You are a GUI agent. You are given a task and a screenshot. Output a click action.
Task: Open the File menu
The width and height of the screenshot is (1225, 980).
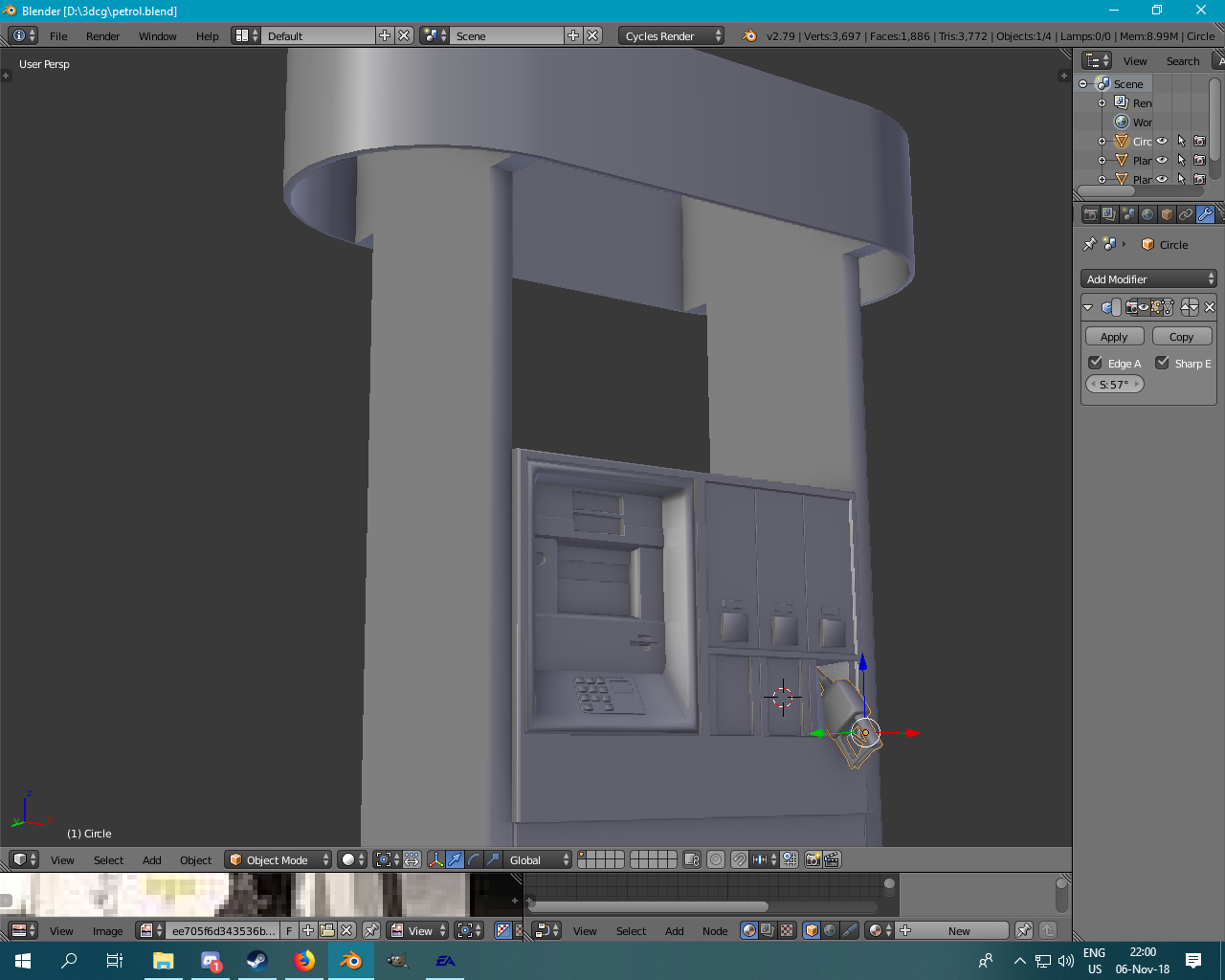click(x=58, y=35)
